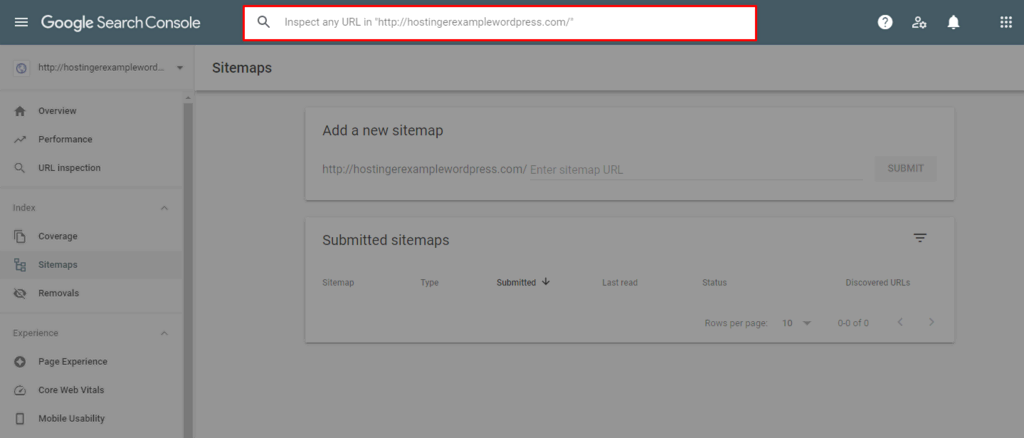Click the Submitted sitemaps heading

coord(386,240)
